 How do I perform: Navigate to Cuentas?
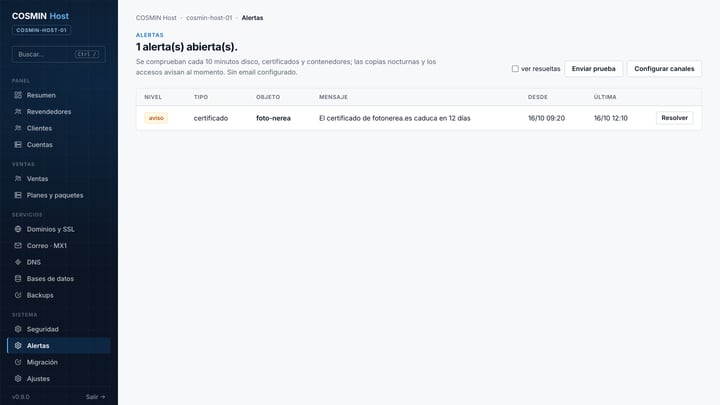(x=59, y=145)
